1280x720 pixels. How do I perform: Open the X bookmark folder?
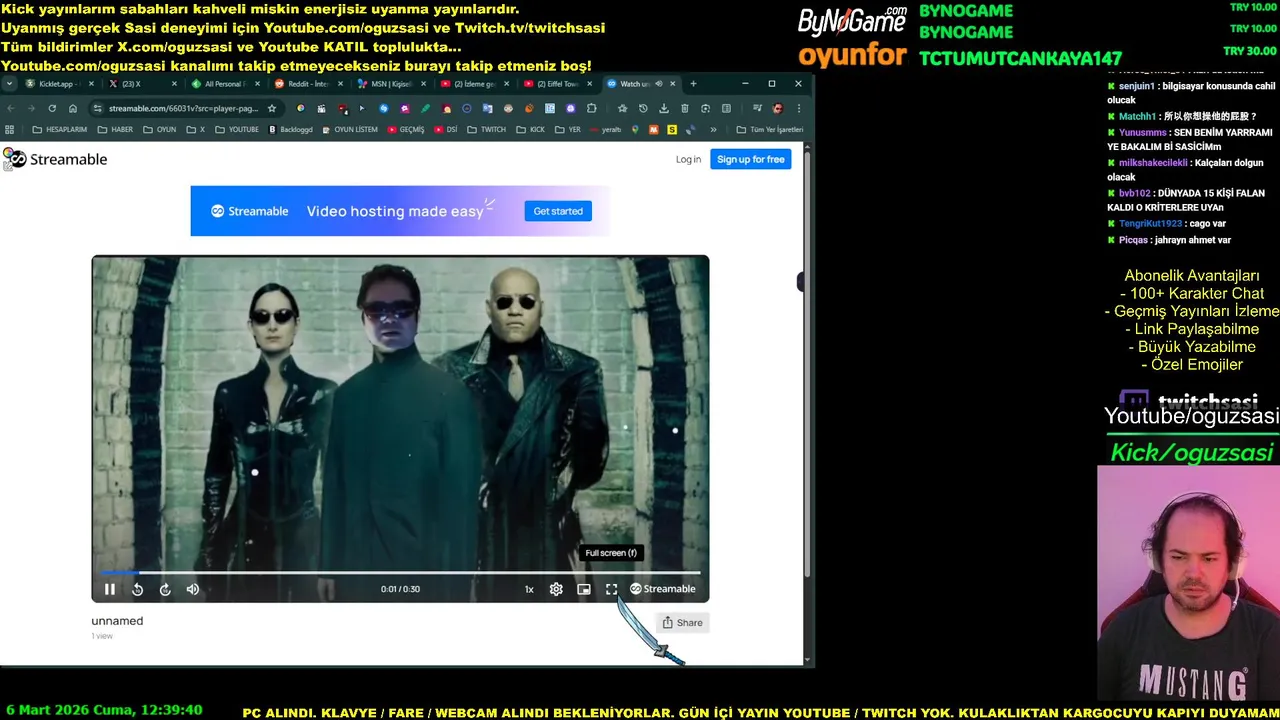(x=196, y=129)
